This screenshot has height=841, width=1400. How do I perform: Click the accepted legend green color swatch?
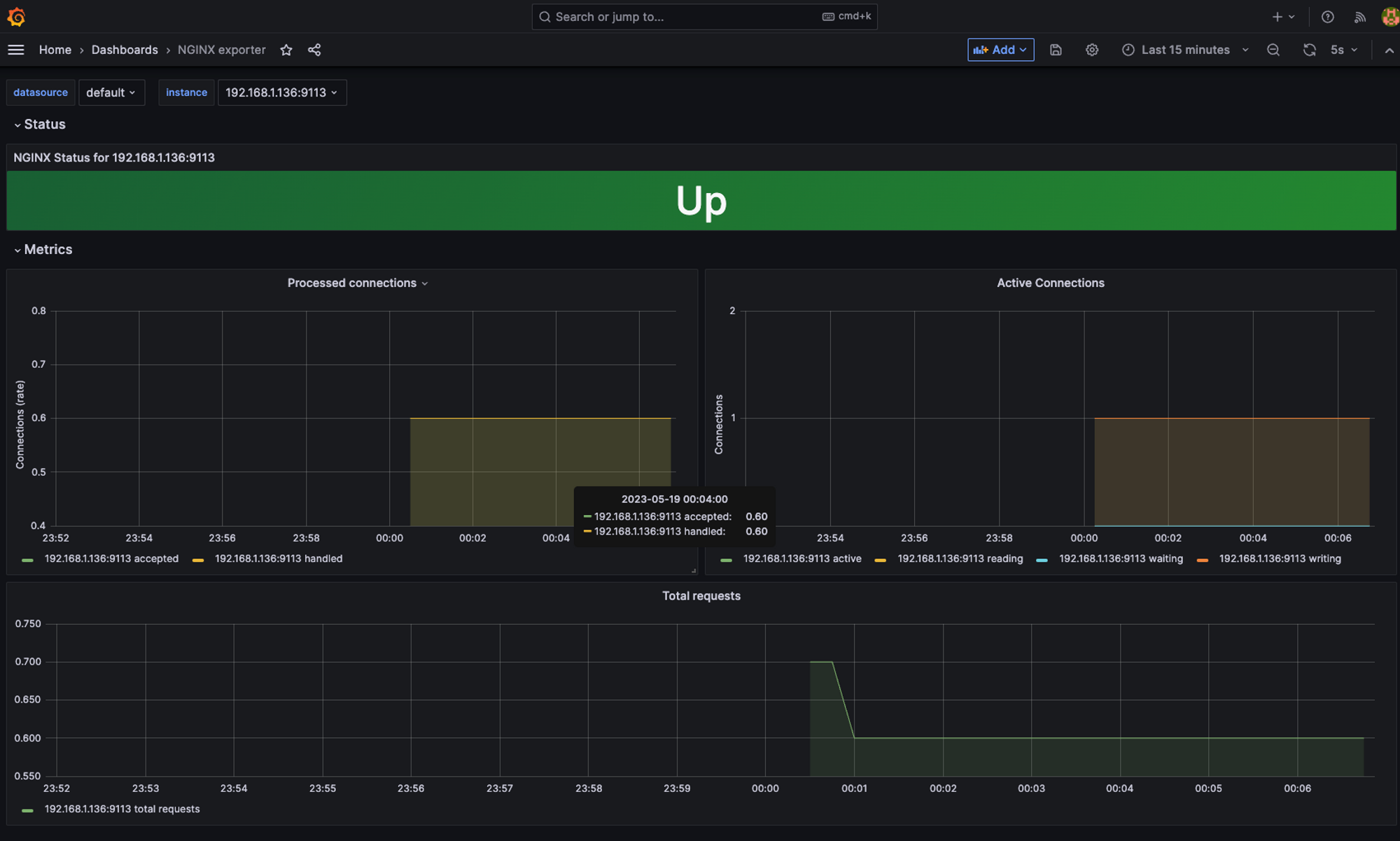pos(27,560)
